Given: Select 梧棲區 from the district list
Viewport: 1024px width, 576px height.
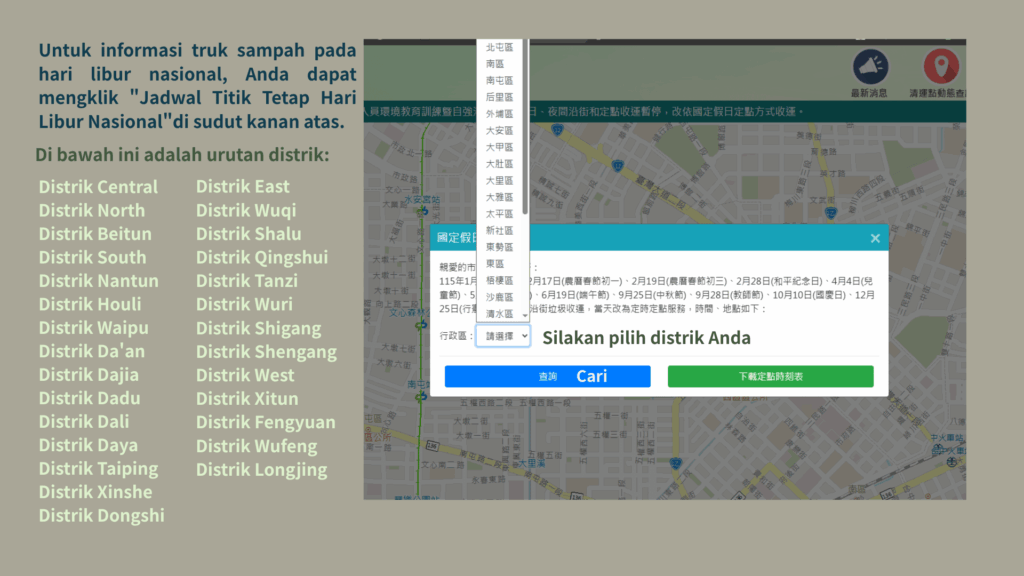Looking at the screenshot, I should click(x=500, y=280).
